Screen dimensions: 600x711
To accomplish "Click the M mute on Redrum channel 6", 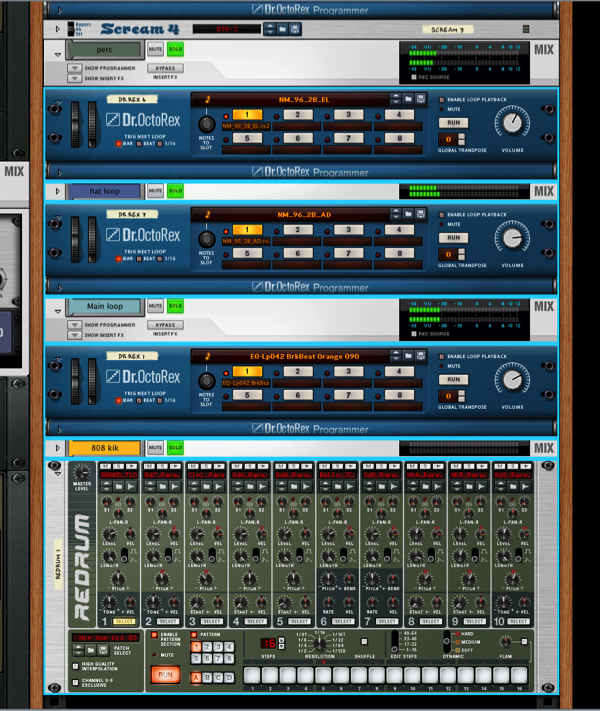I will (325, 466).
